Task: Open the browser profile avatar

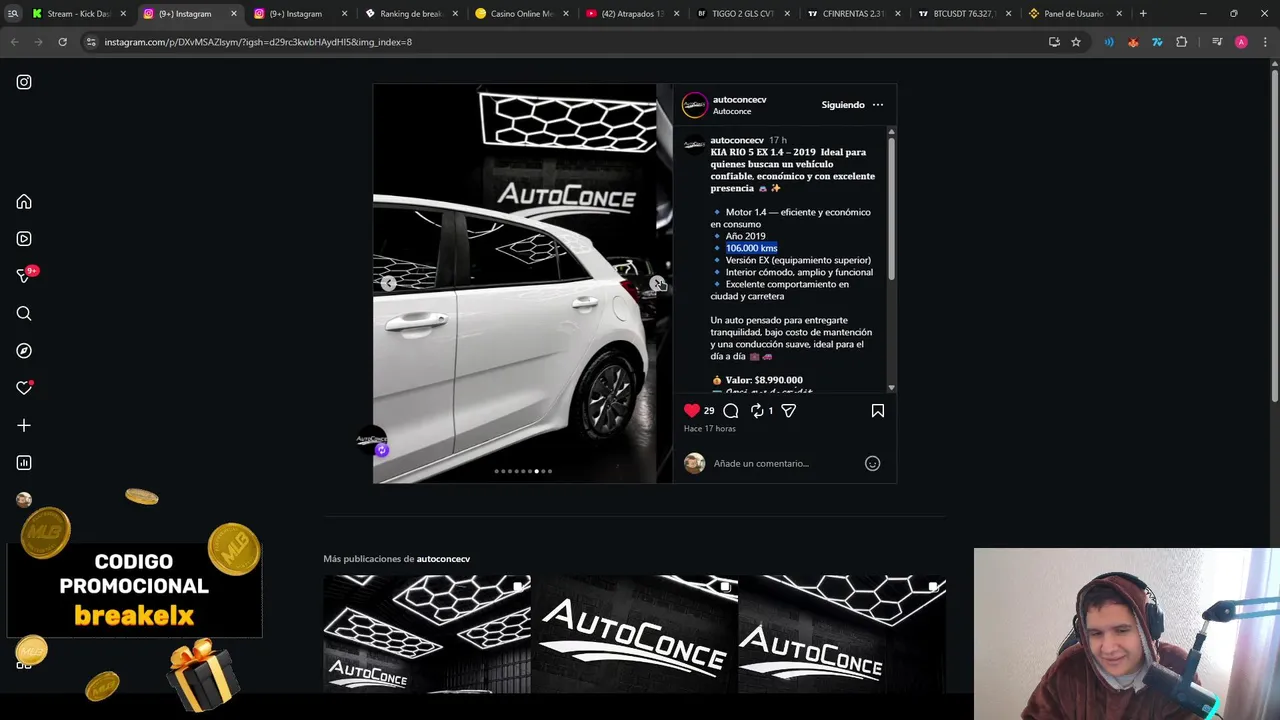Action: point(1241,42)
